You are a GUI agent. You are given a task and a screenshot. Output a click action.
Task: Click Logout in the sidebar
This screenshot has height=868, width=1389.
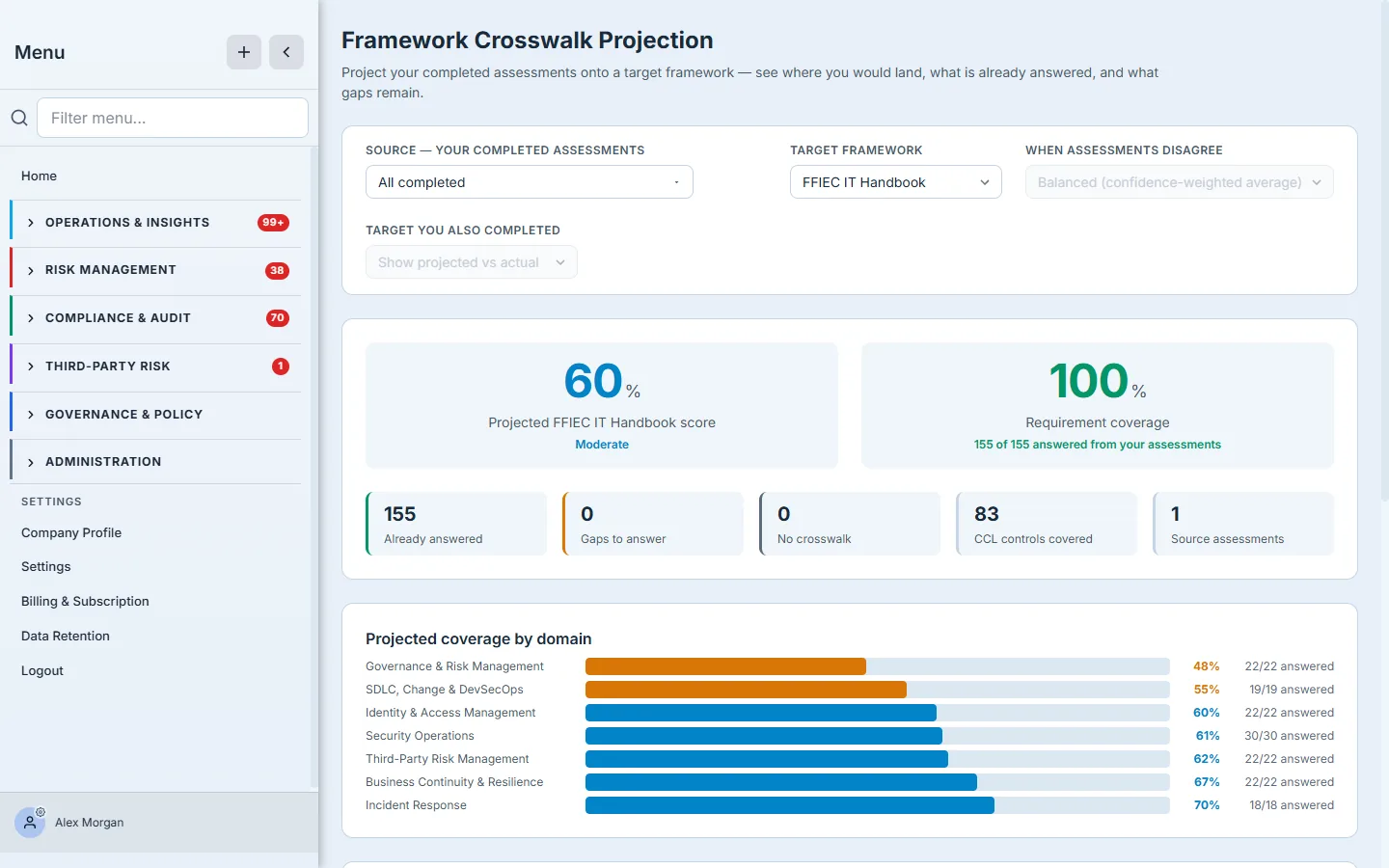[x=42, y=670]
